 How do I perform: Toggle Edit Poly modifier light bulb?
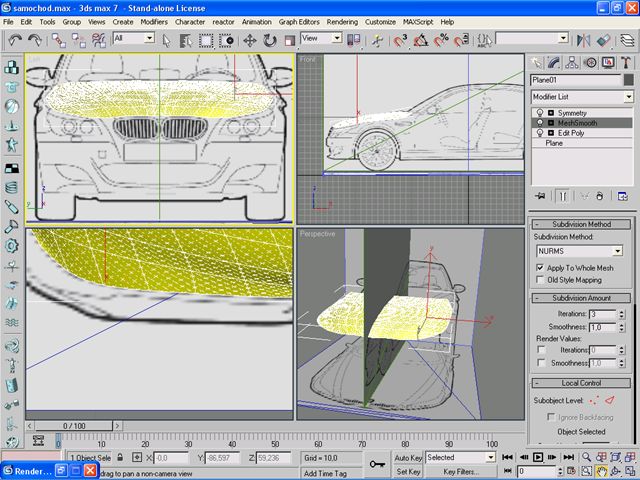pos(540,133)
